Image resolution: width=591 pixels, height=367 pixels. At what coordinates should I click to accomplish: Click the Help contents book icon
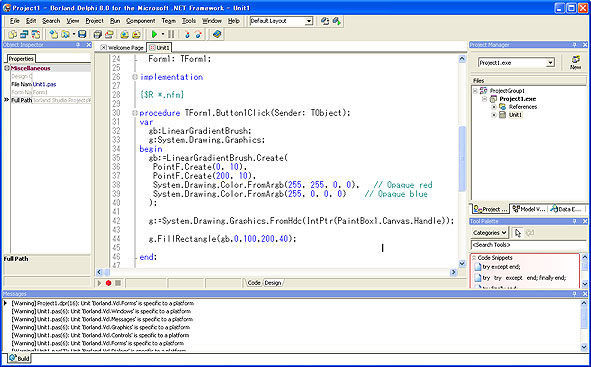click(x=217, y=34)
